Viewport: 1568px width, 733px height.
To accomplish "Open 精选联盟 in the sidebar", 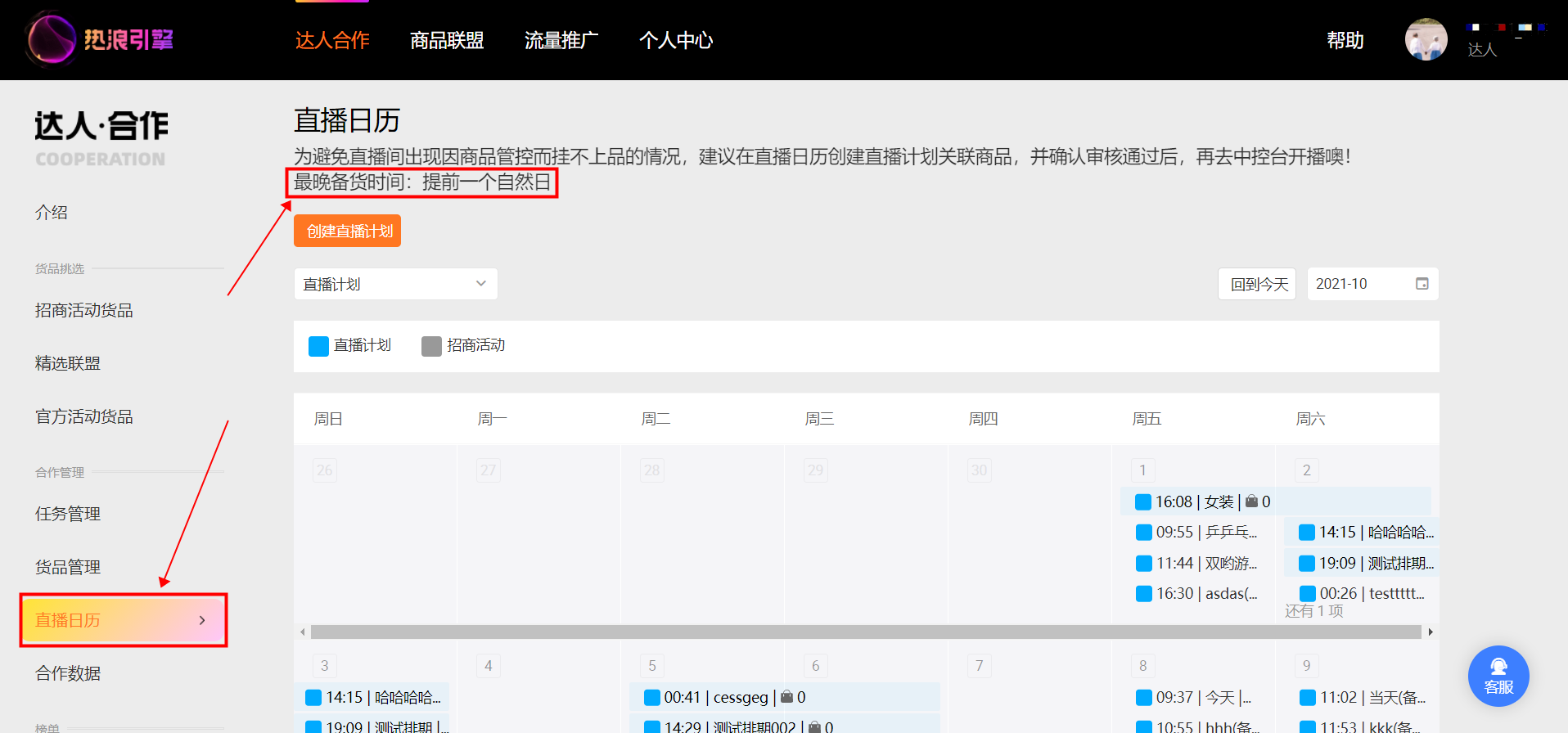I will [68, 364].
